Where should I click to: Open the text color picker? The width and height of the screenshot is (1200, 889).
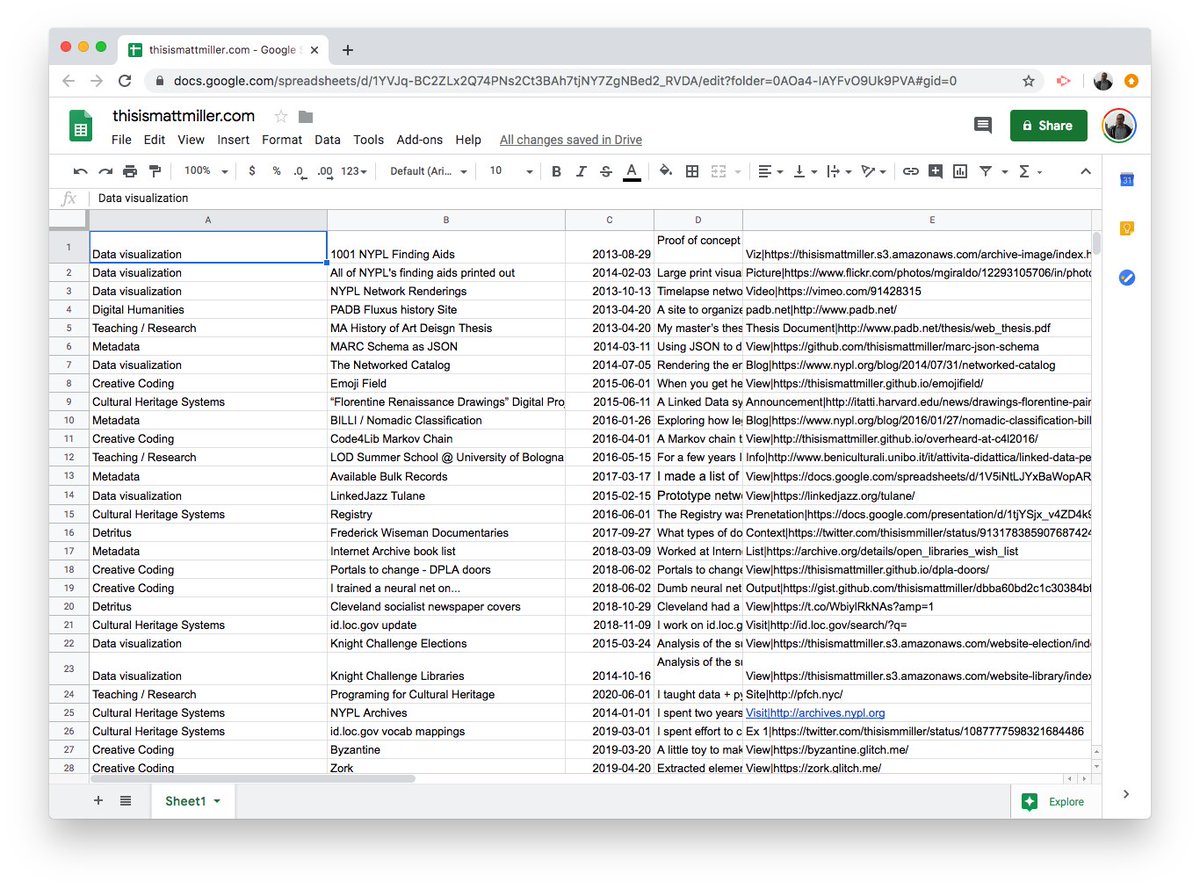(631, 172)
